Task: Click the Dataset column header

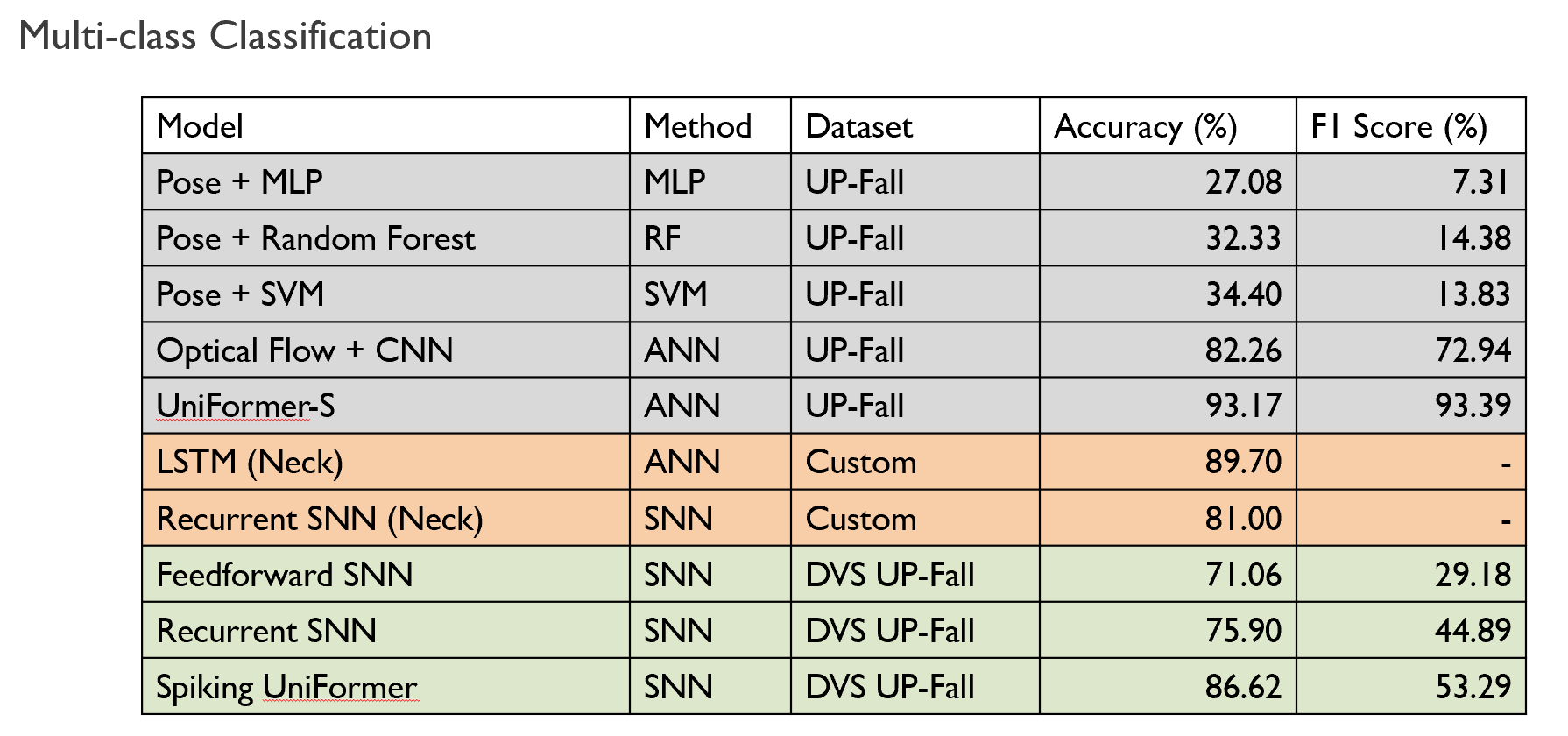Action: click(915, 126)
